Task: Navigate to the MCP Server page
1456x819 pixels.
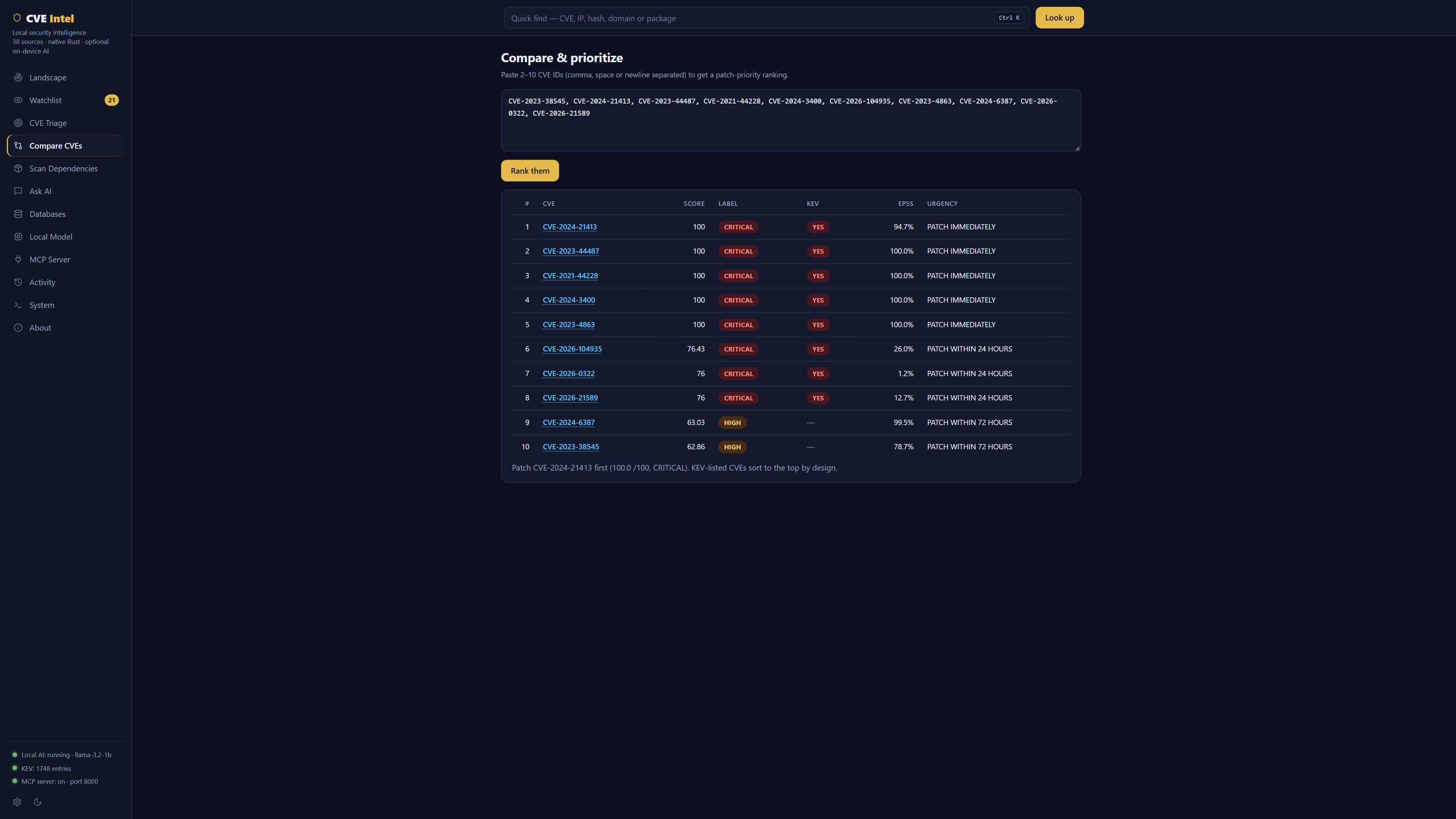Action: click(66, 259)
